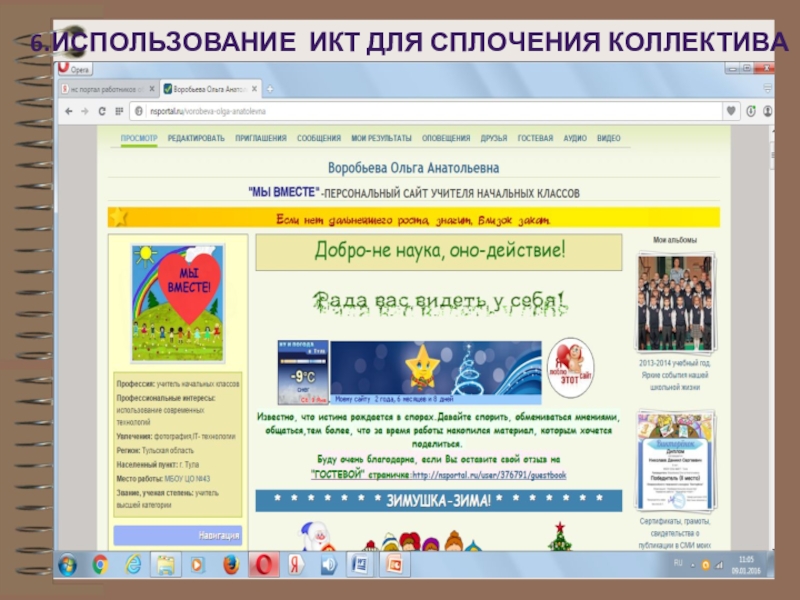
Task: Switch to the PowerPoint taskbar button
Action: click(394, 565)
